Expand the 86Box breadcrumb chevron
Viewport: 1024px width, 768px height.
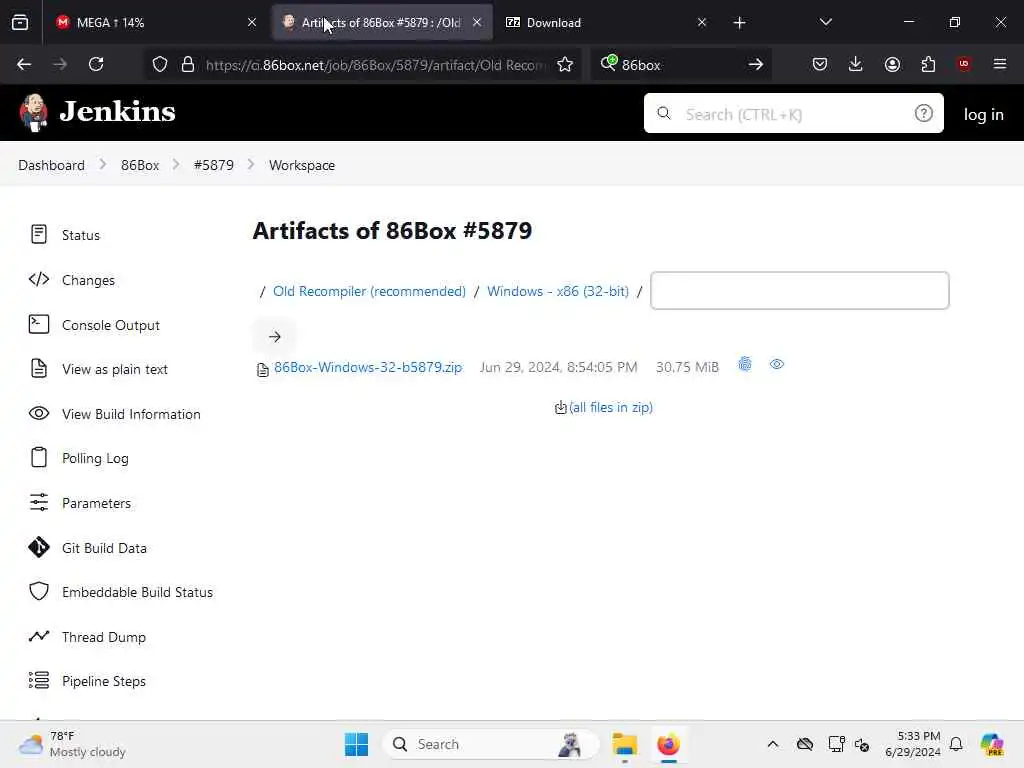(176, 165)
